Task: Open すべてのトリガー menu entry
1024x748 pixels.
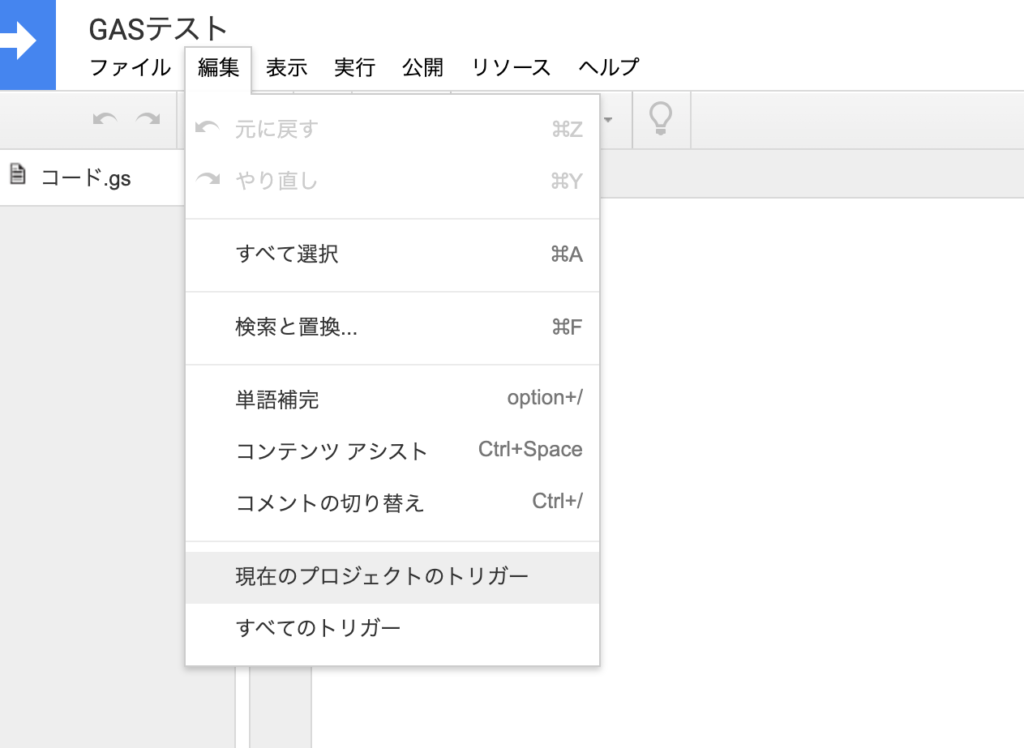Action: [x=392, y=628]
